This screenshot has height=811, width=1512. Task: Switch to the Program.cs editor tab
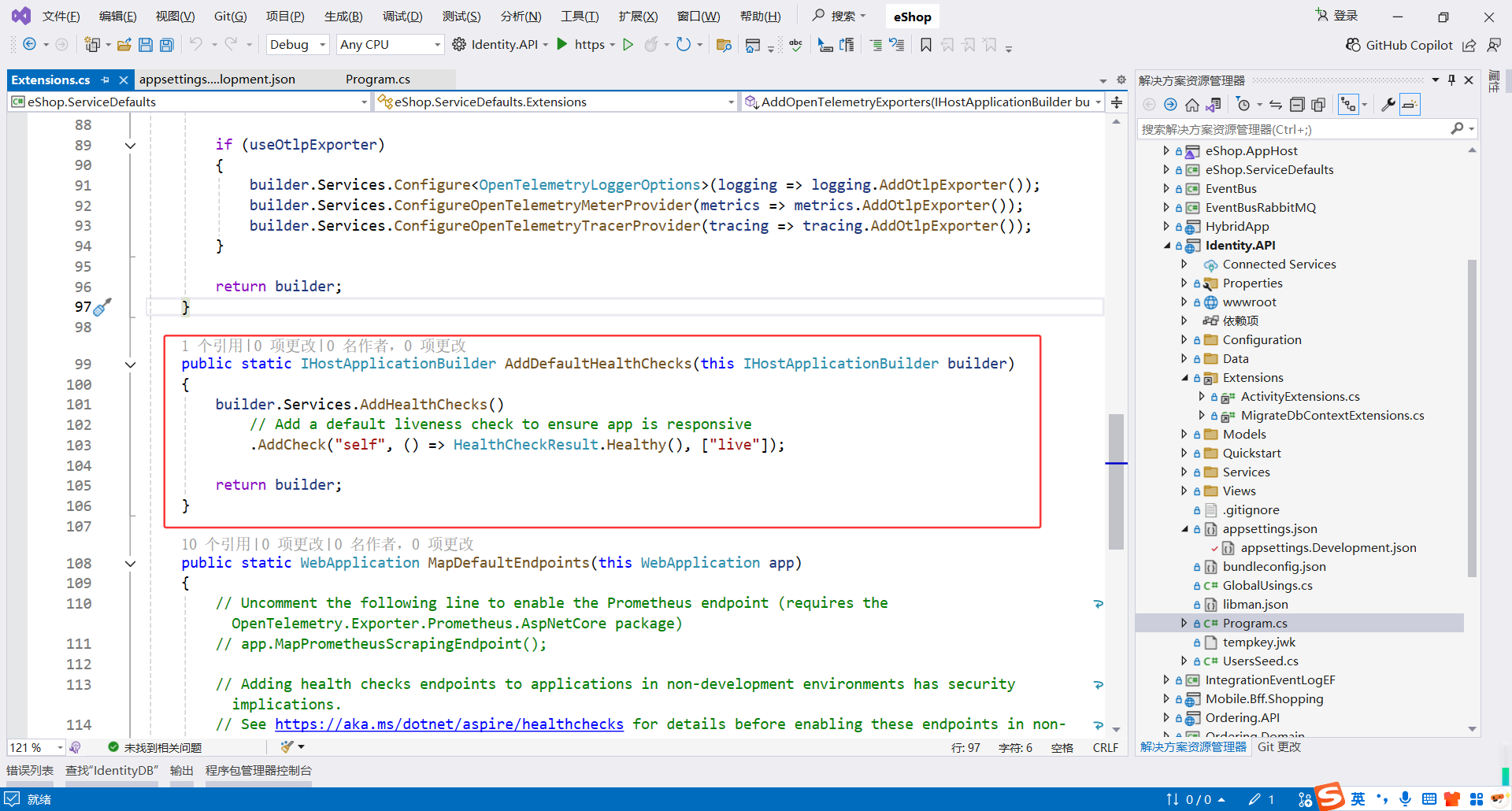tap(378, 80)
